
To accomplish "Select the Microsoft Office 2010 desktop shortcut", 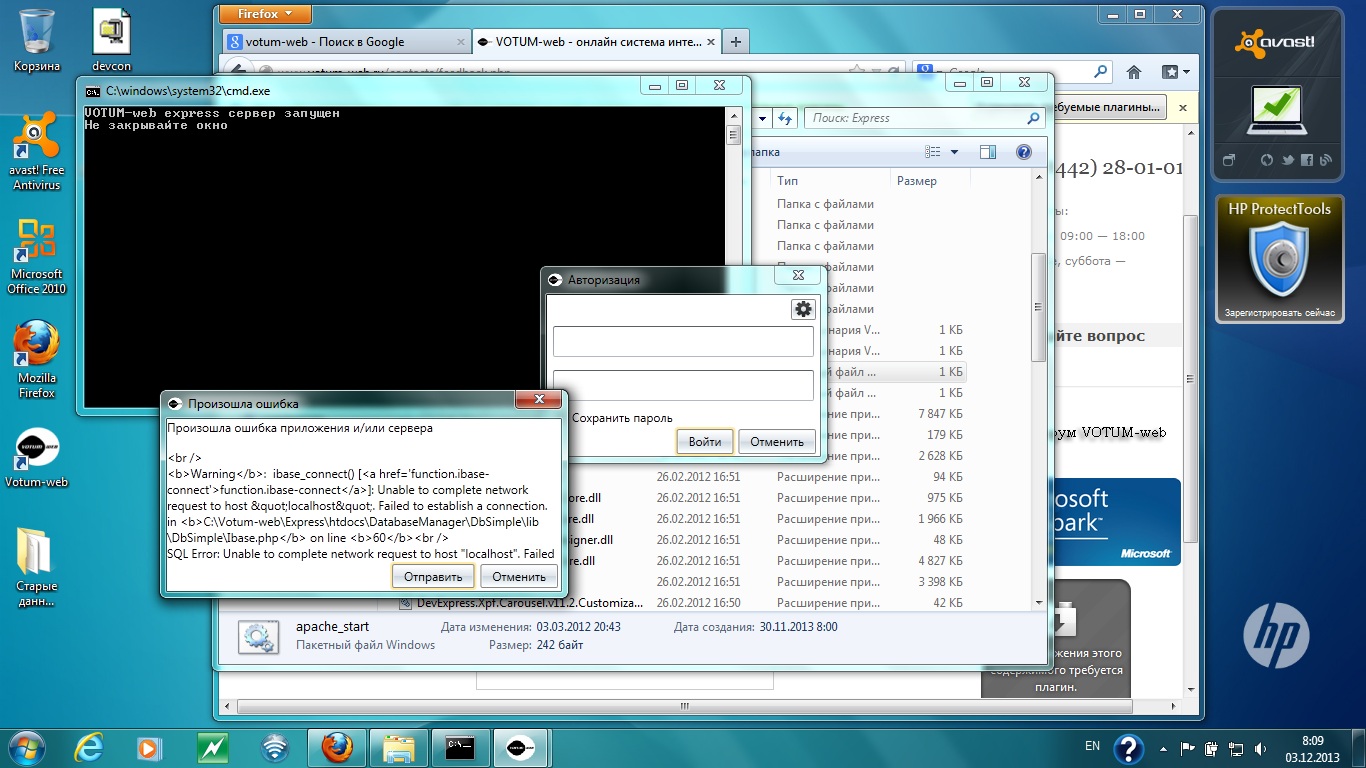I will pyautogui.click(x=37, y=256).
